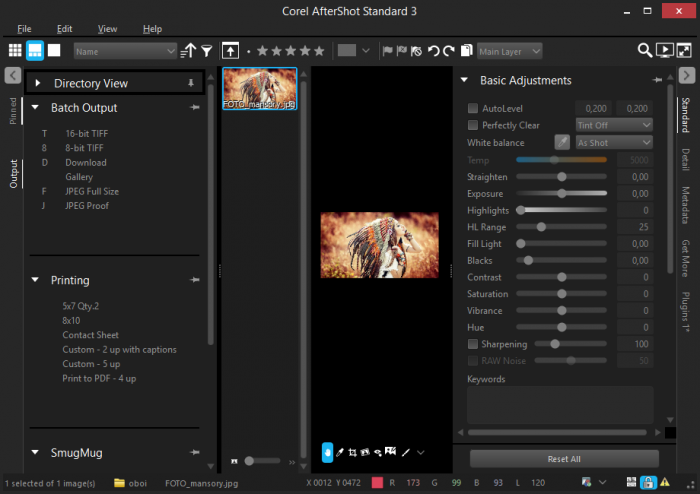Rotate the image counter-clockwise
700x494 pixels.
pyautogui.click(x=433, y=50)
